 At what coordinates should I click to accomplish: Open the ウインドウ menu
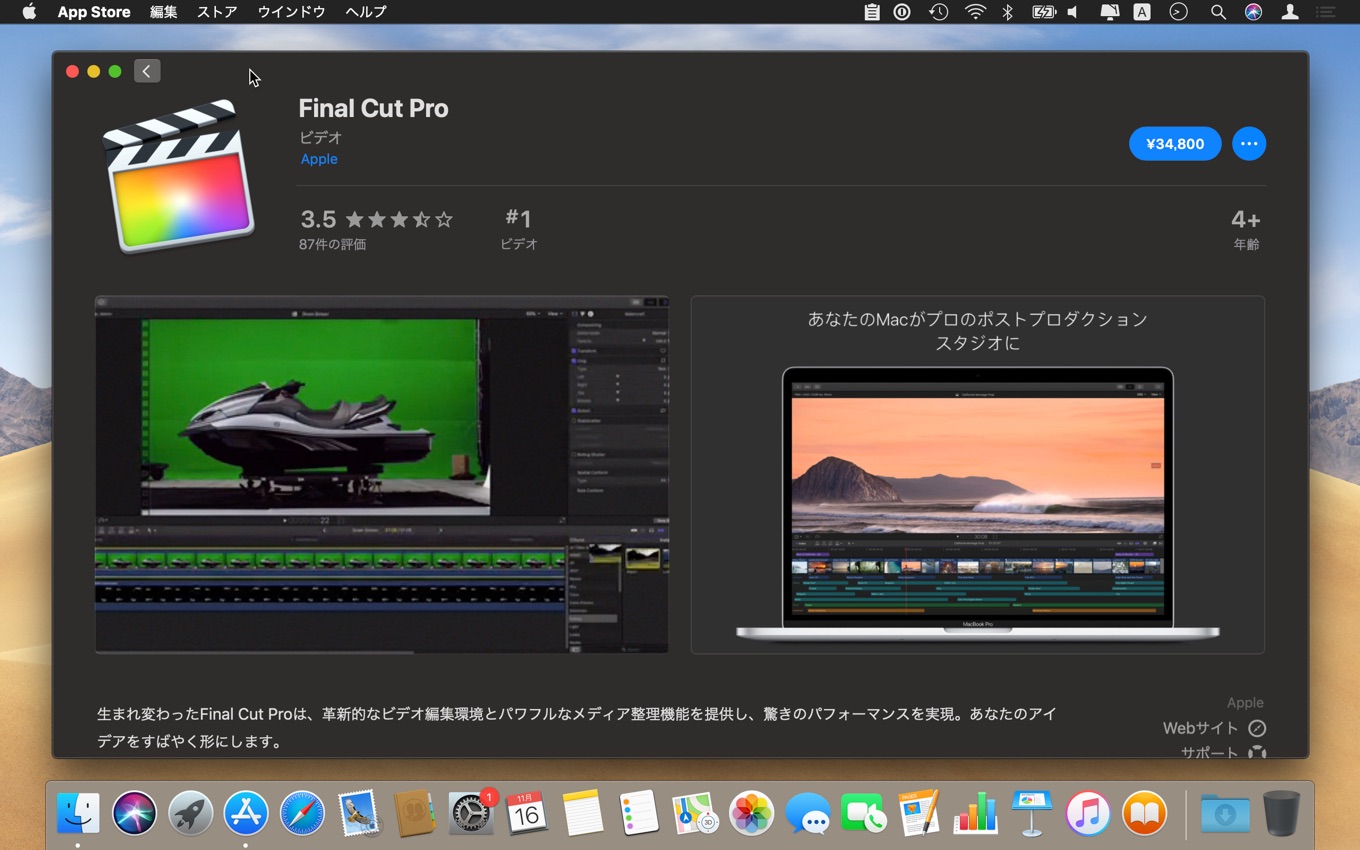(x=292, y=12)
